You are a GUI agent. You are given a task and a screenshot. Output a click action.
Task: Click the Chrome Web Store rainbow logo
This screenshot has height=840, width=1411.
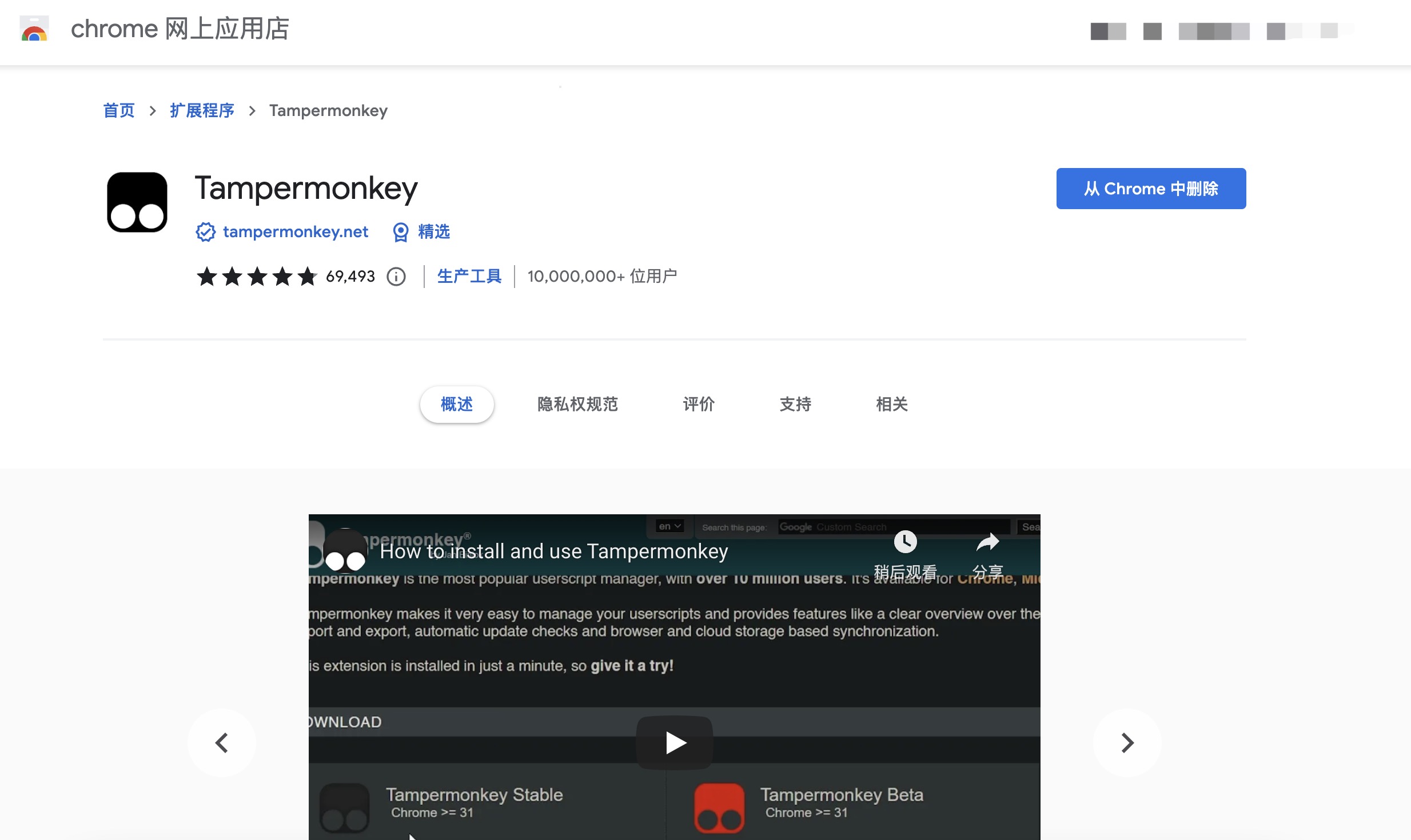(34, 29)
